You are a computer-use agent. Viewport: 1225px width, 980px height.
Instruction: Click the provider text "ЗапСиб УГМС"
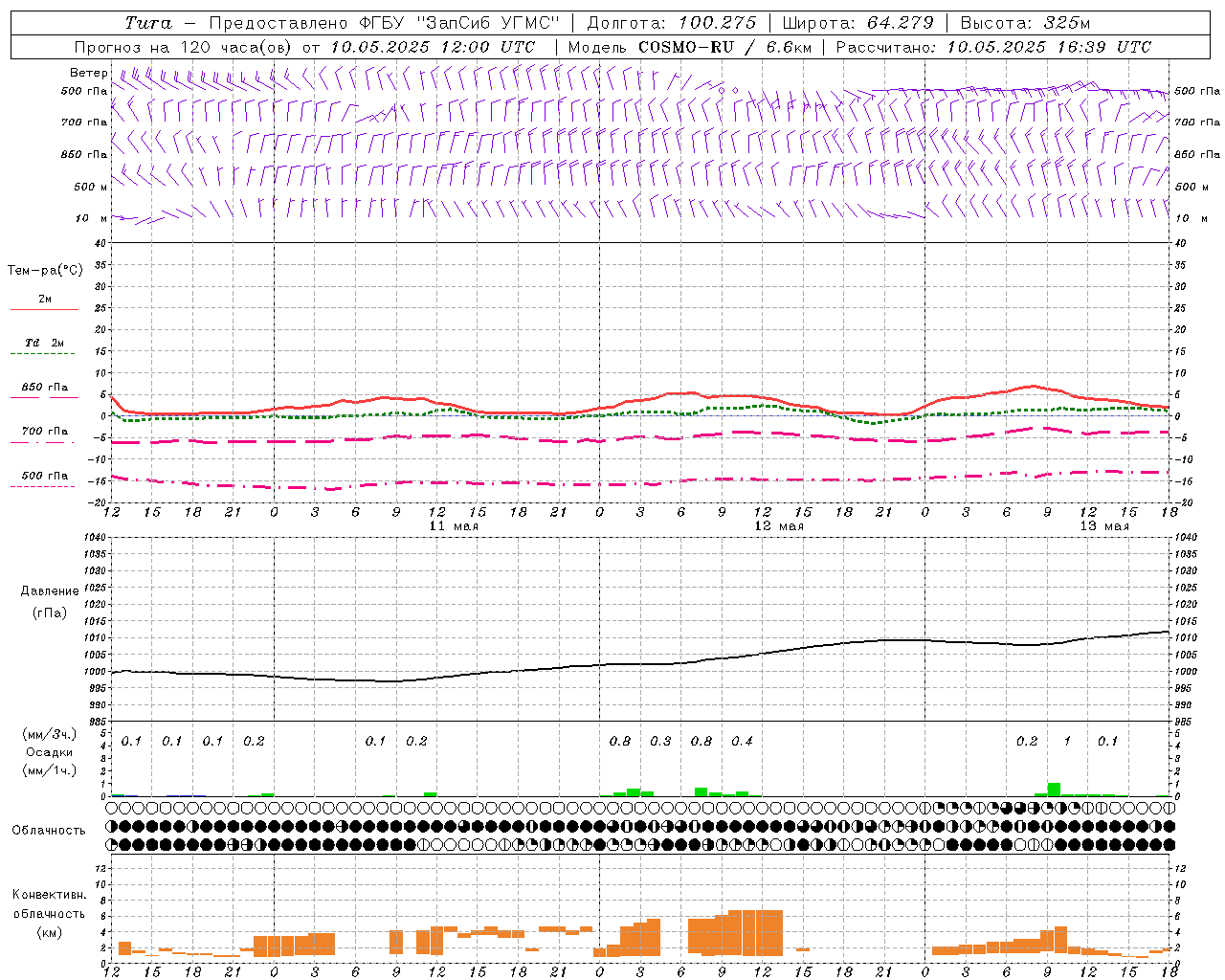pos(489,23)
